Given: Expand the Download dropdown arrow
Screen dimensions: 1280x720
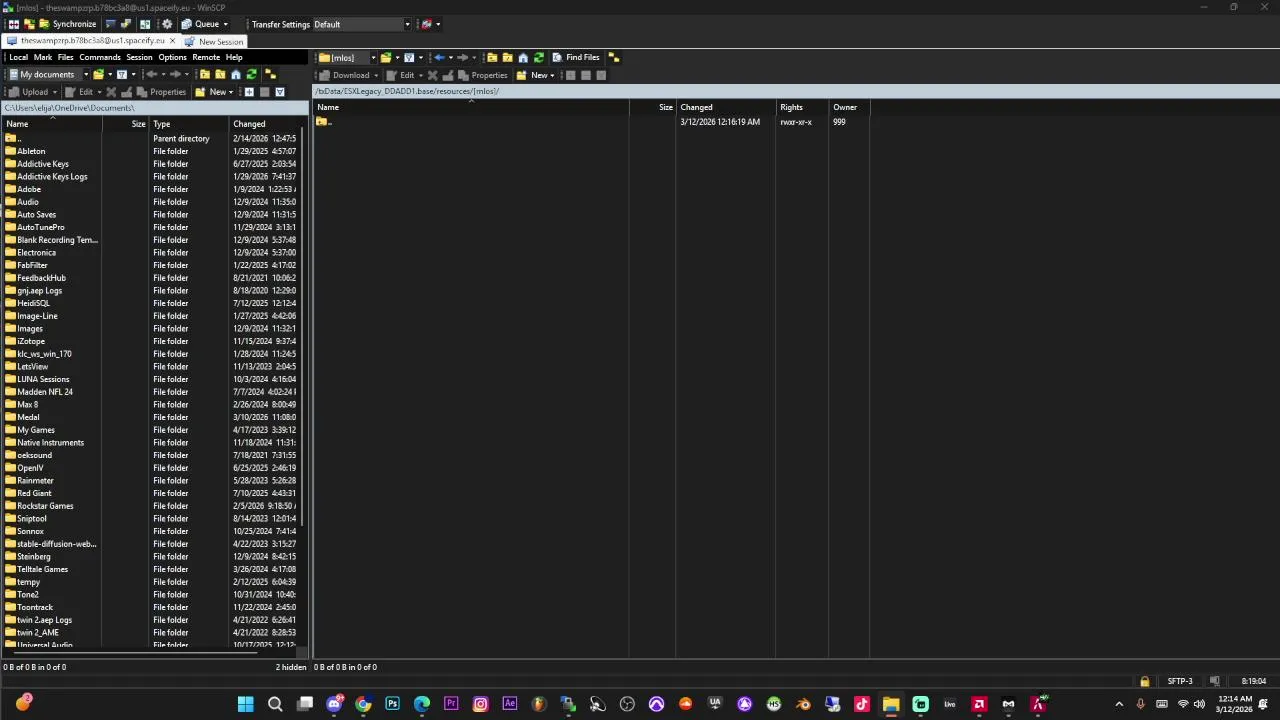Looking at the screenshot, I should [376, 75].
